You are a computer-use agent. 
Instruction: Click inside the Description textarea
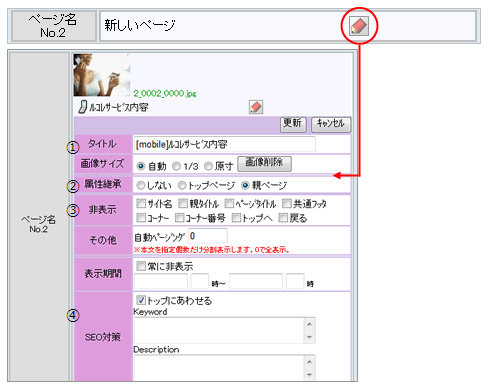pos(219,368)
